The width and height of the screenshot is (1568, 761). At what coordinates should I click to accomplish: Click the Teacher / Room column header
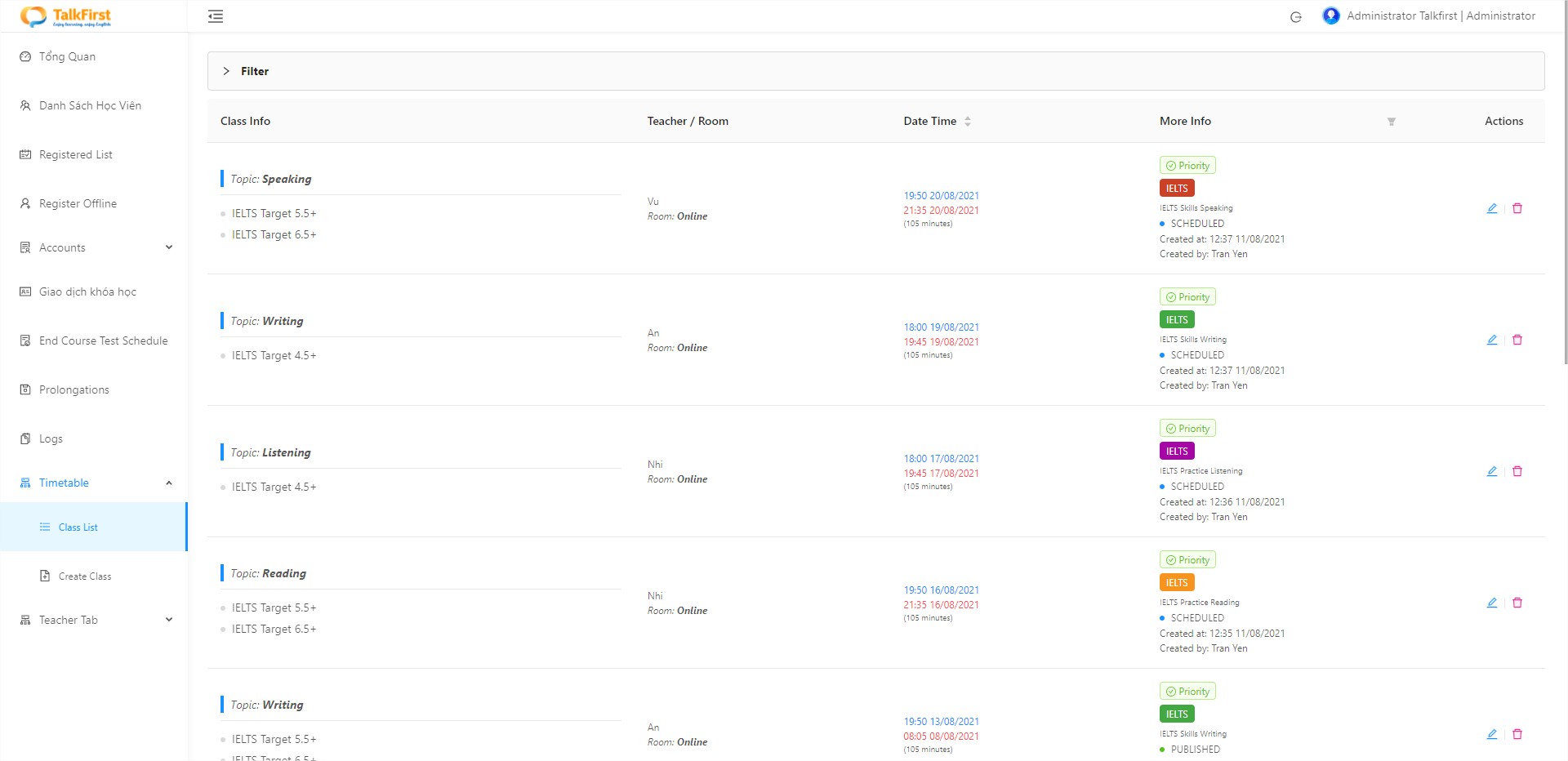pos(688,121)
